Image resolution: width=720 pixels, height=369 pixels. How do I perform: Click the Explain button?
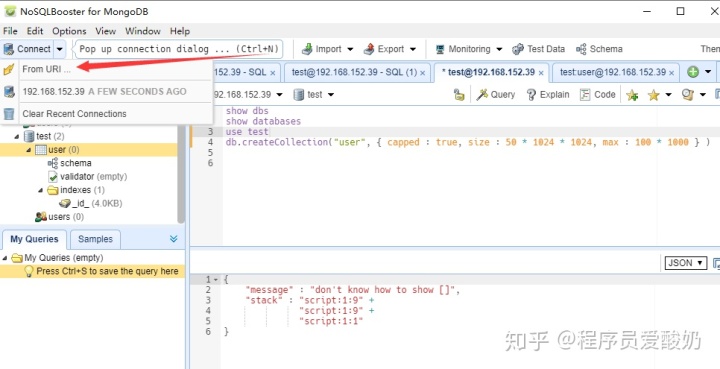pos(548,95)
